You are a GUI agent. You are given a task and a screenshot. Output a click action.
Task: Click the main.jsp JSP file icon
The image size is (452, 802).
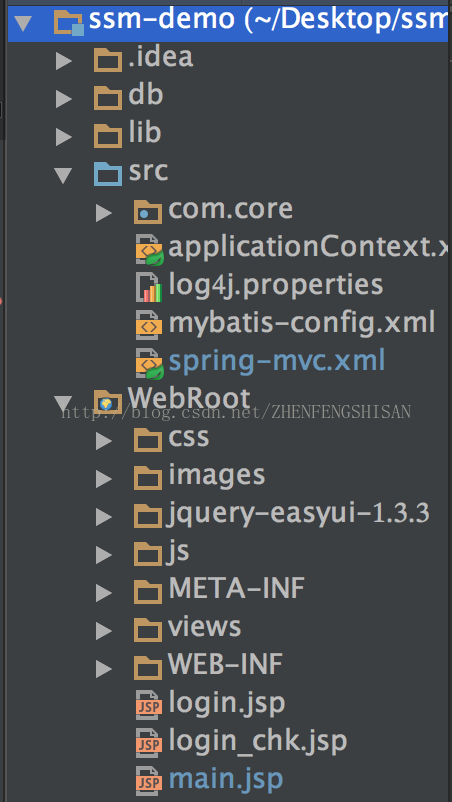click(x=149, y=780)
